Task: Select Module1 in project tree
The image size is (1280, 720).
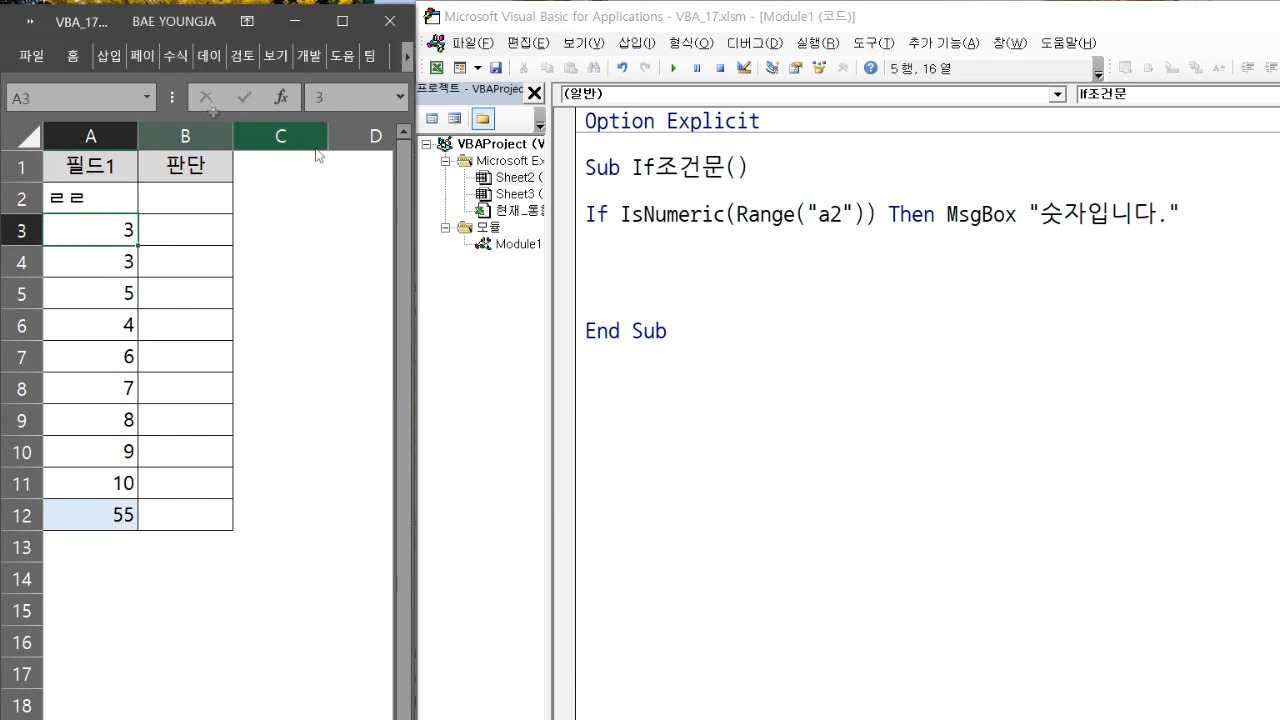Action: pyautogui.click(x=509, y=244)
